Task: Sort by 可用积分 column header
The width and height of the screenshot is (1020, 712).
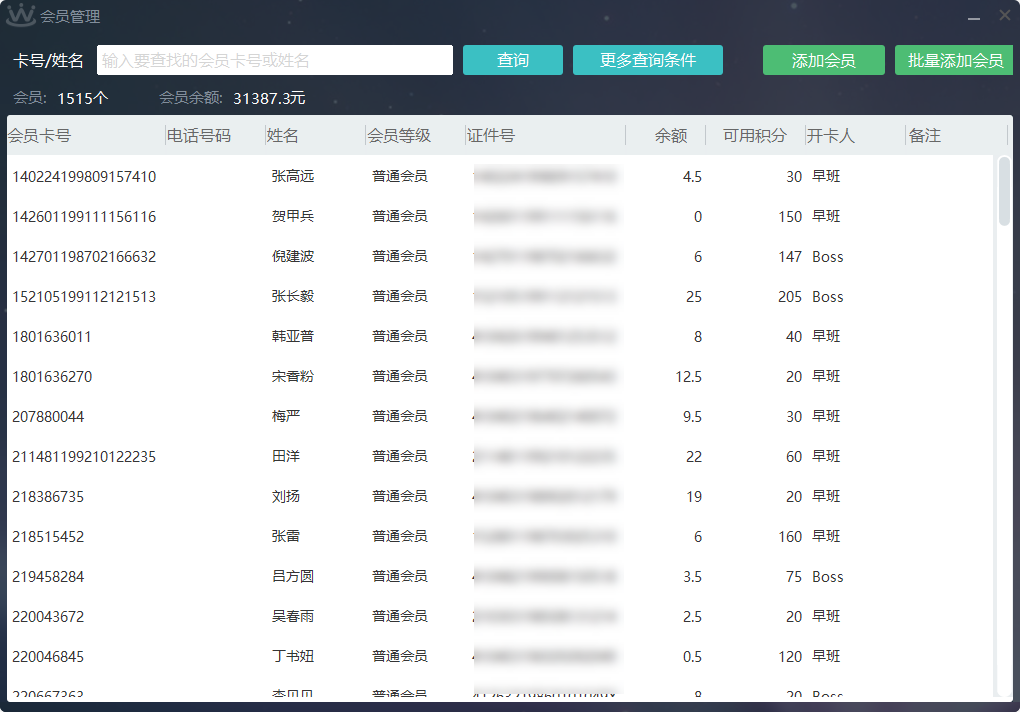Action: click(755, 135)
